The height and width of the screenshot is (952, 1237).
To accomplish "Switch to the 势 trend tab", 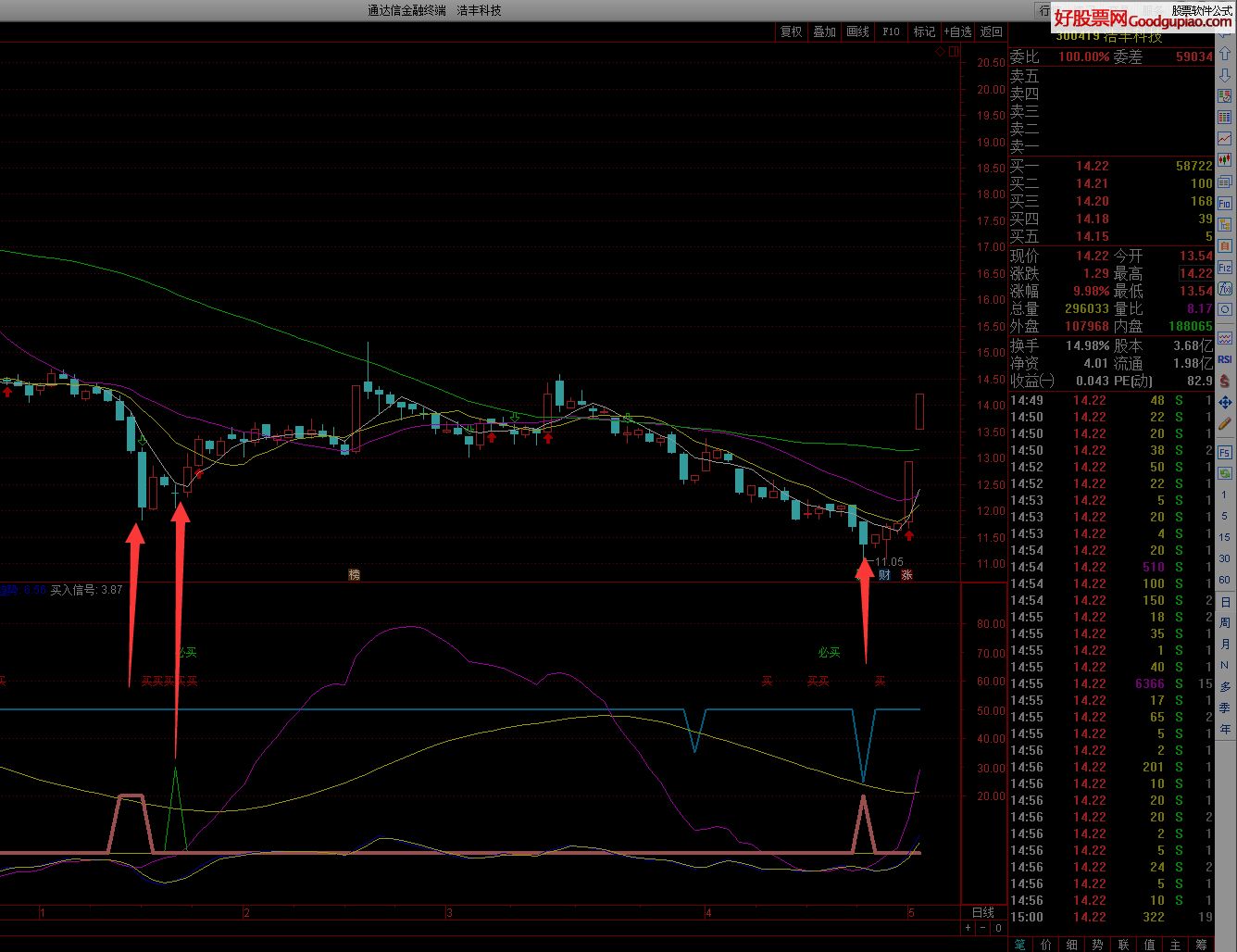I will point(1097,945).
